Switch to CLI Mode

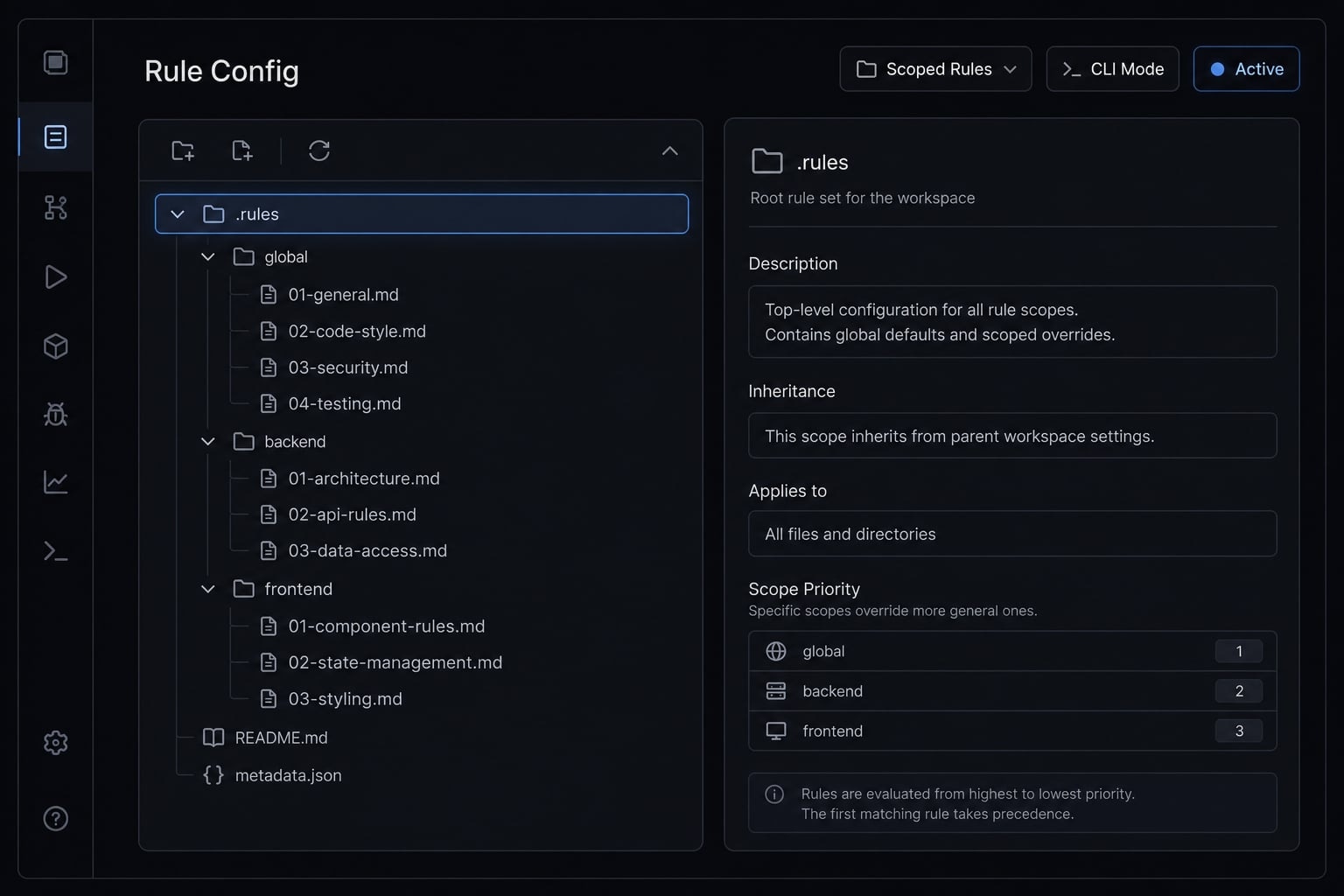coord(1112,69)
